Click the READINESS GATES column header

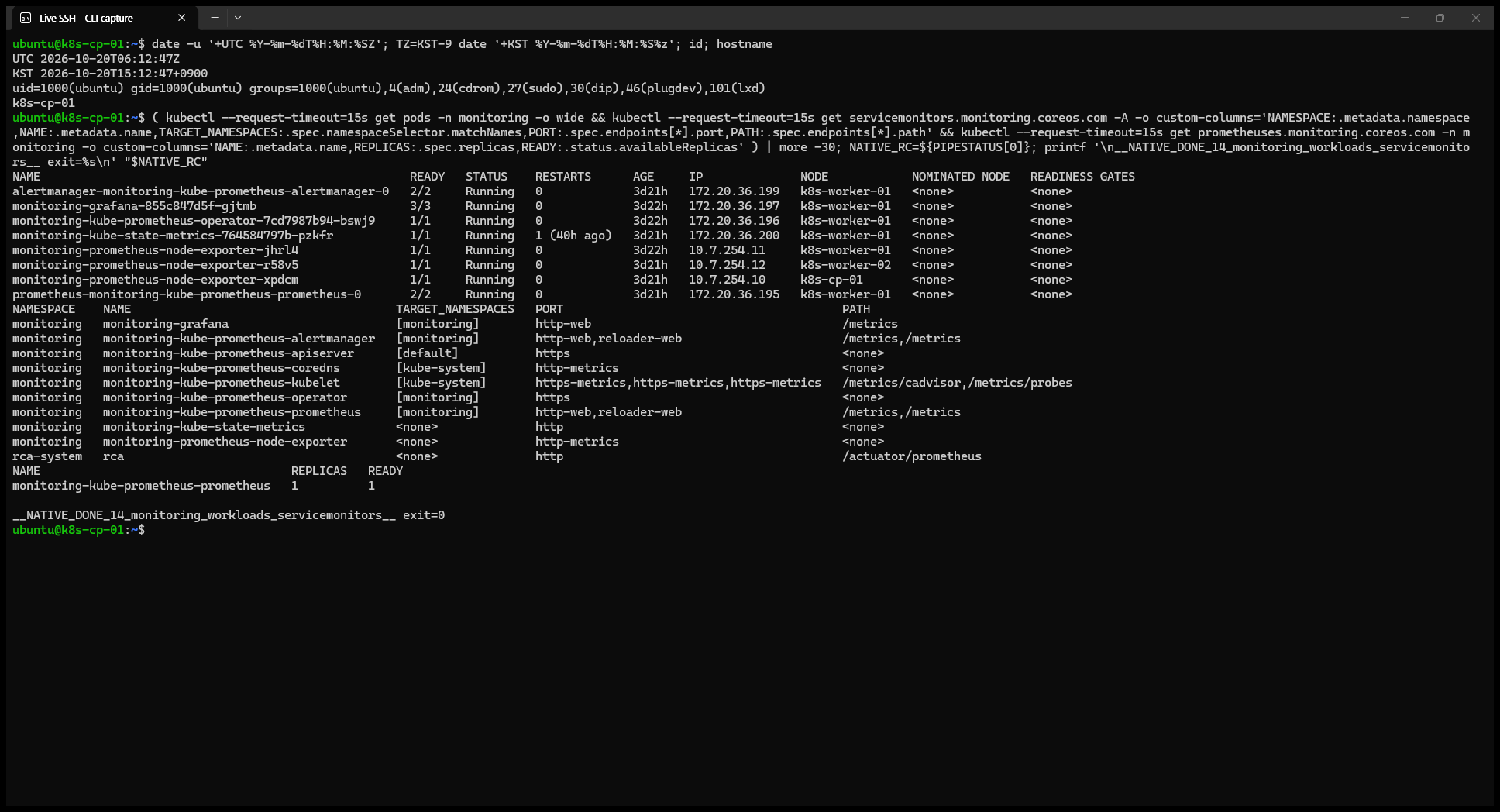click(x=1082, y=177)
